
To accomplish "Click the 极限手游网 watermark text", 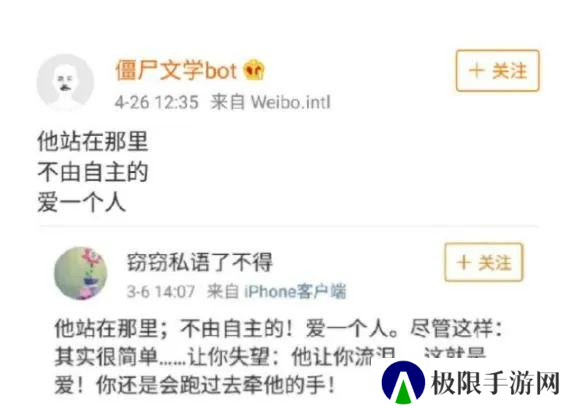I will click(496, 383).
